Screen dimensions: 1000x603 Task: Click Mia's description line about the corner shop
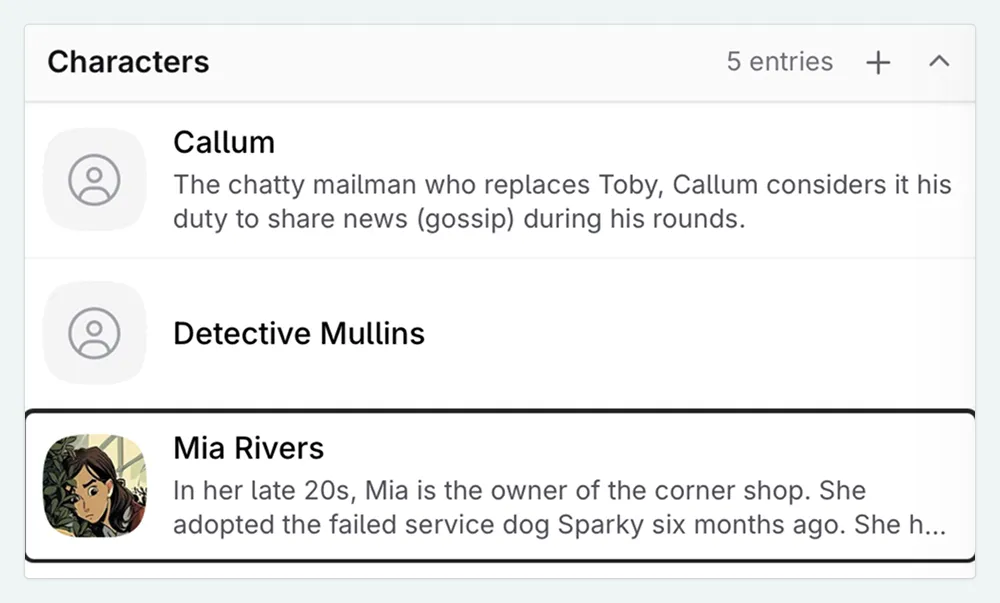coord(519,491)
